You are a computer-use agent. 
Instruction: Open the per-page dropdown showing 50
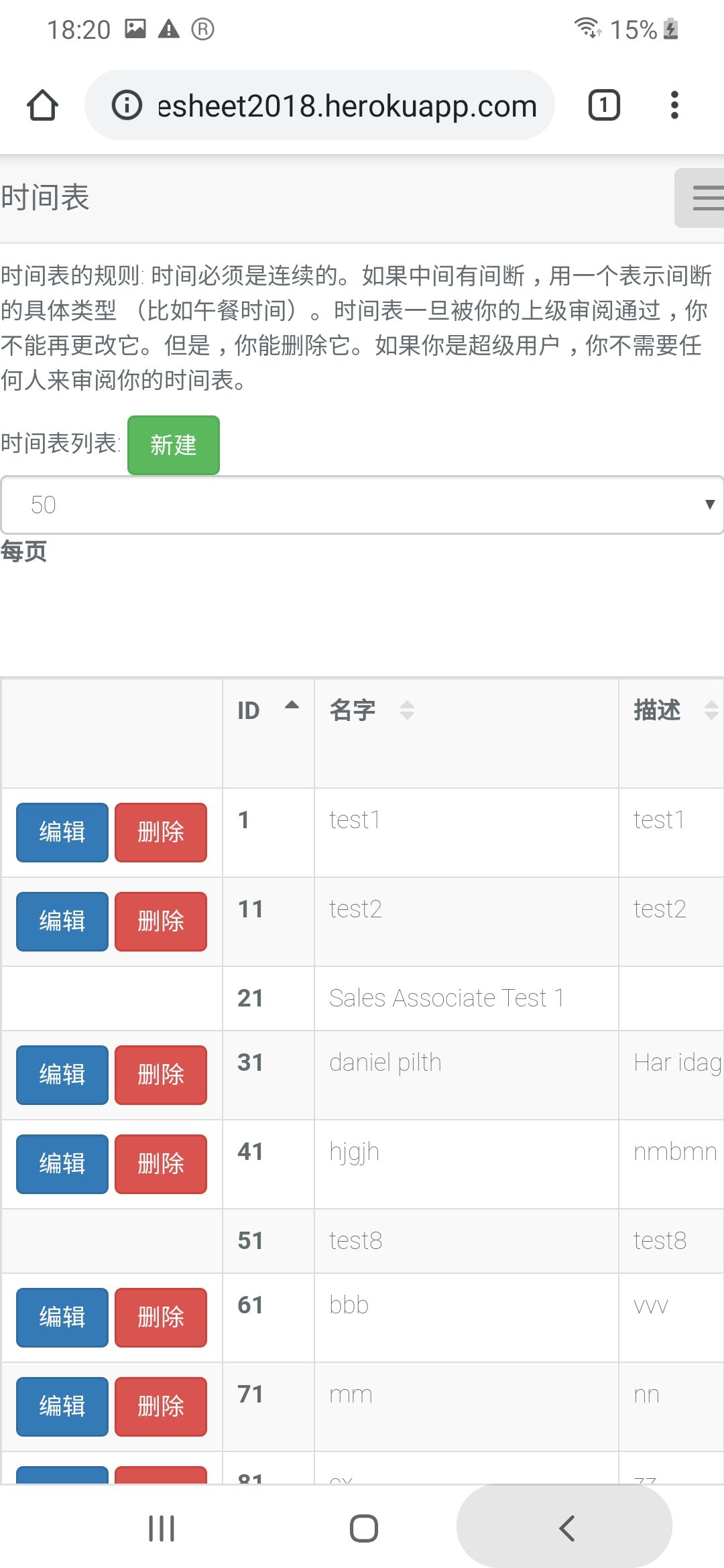point(362,505)
